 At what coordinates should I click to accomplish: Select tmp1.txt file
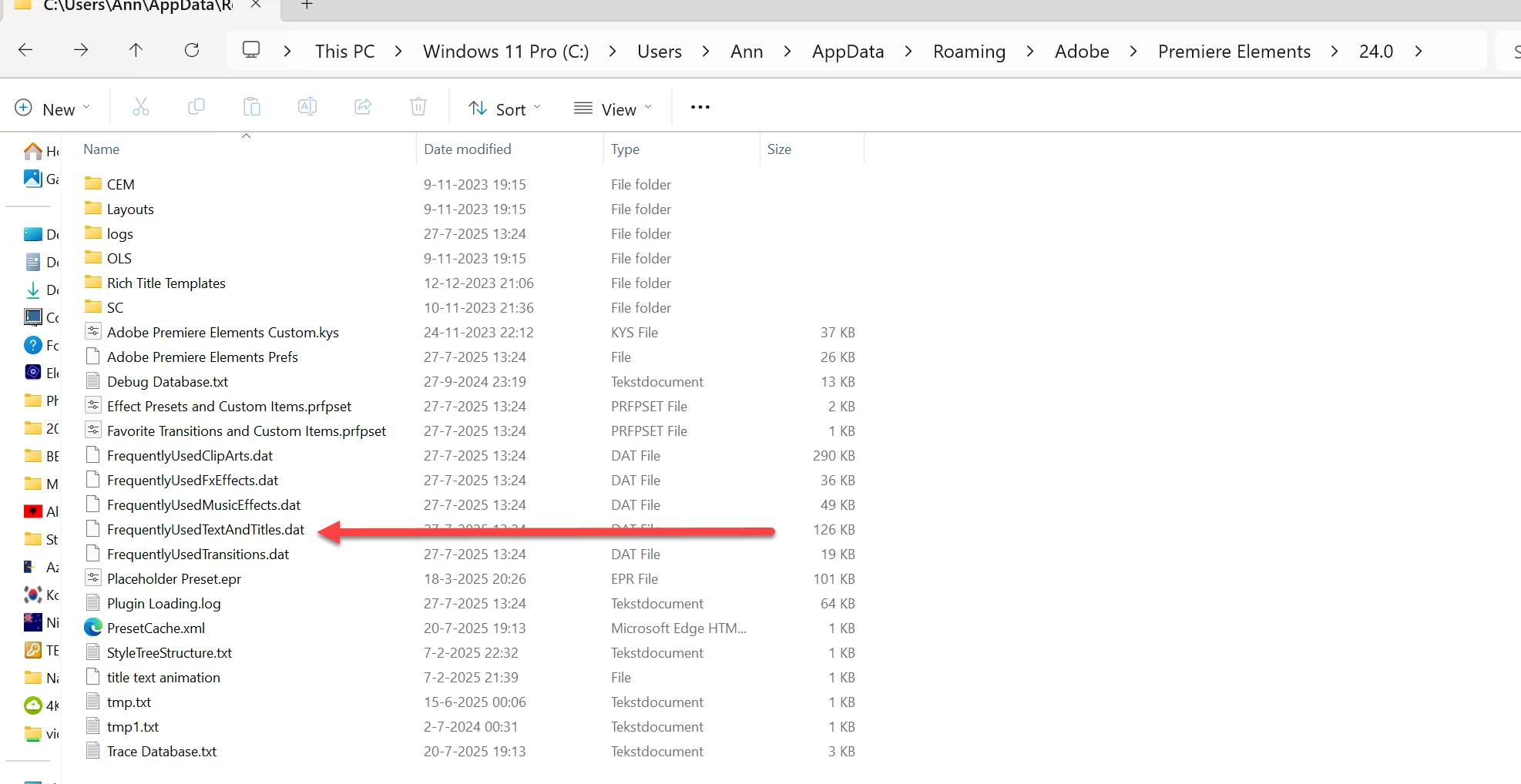(x=133, y=726)
